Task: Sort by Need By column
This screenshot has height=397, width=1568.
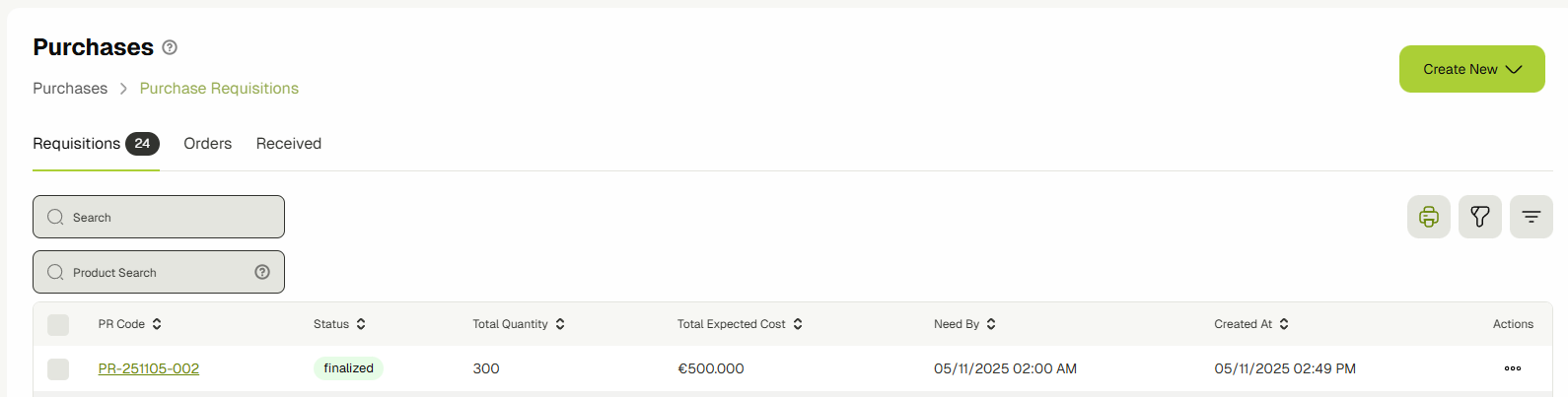Action: coord(991,324)
